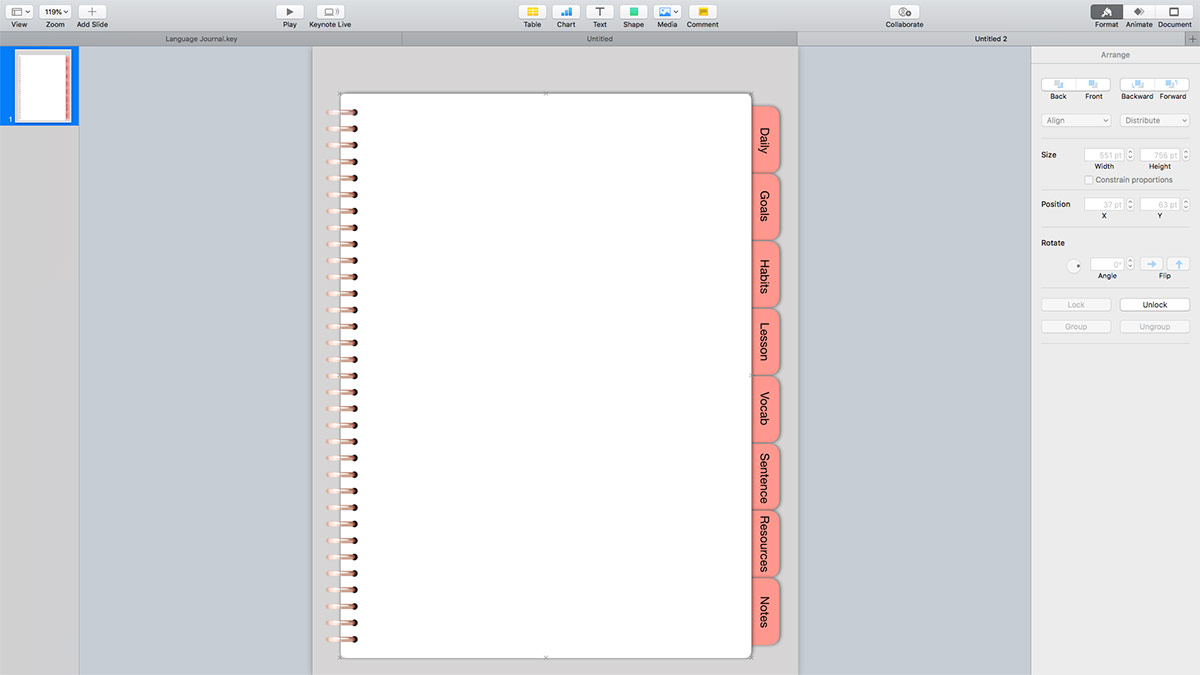Toggle Constrain proportions checkbox
Viewport: 1200px width, 675px height.
(x=1088, y=180)
